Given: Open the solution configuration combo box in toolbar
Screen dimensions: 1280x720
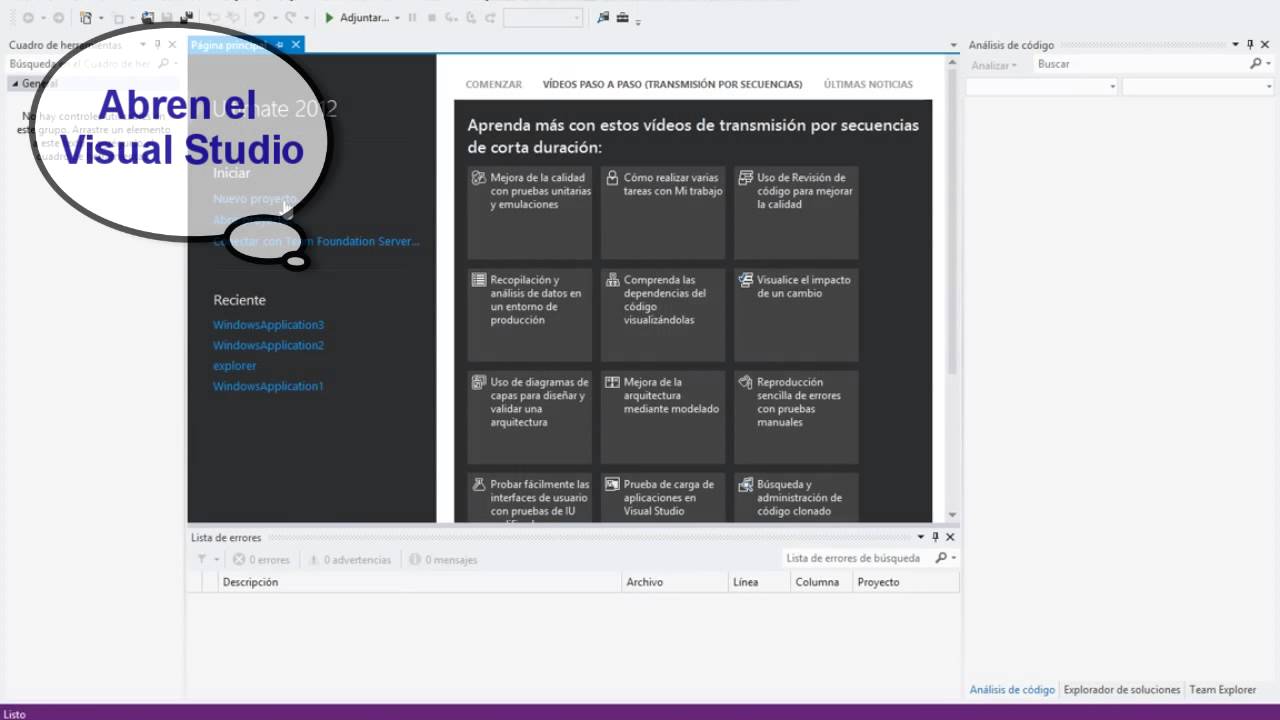Looking at the screenshot, I should pos(543,18).
